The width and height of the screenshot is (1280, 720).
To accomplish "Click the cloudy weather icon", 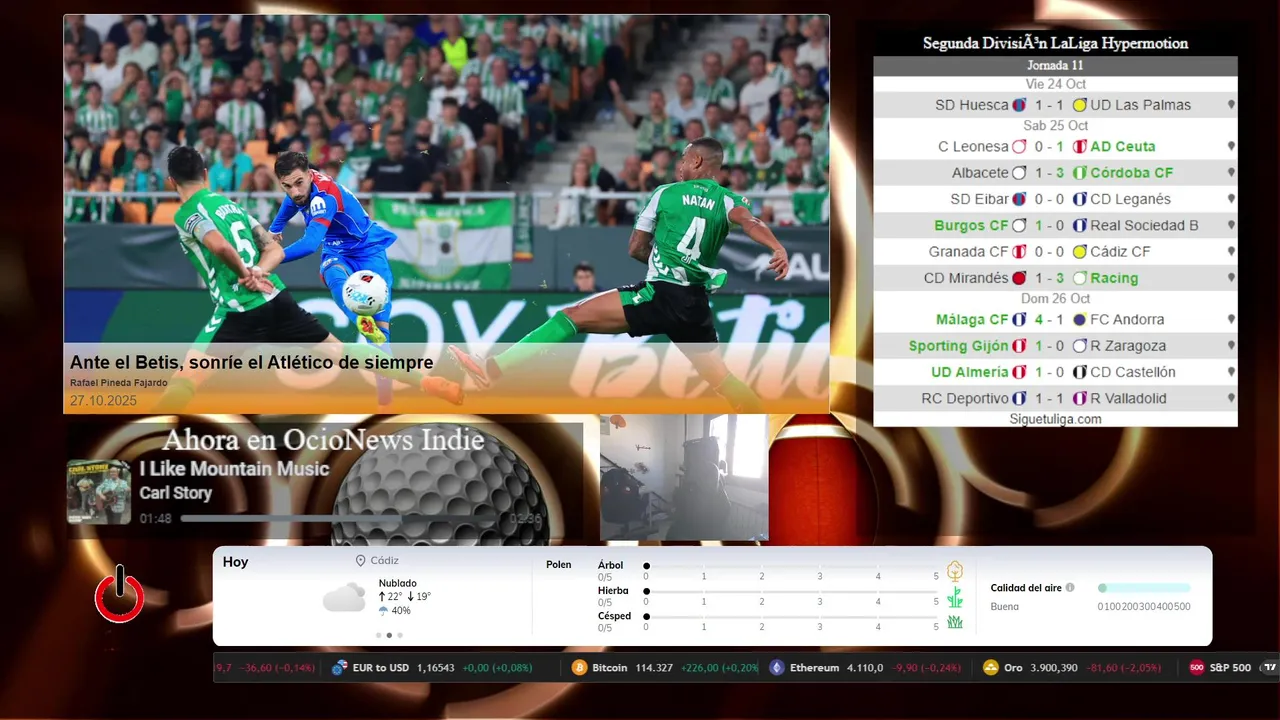I will 344,597.
